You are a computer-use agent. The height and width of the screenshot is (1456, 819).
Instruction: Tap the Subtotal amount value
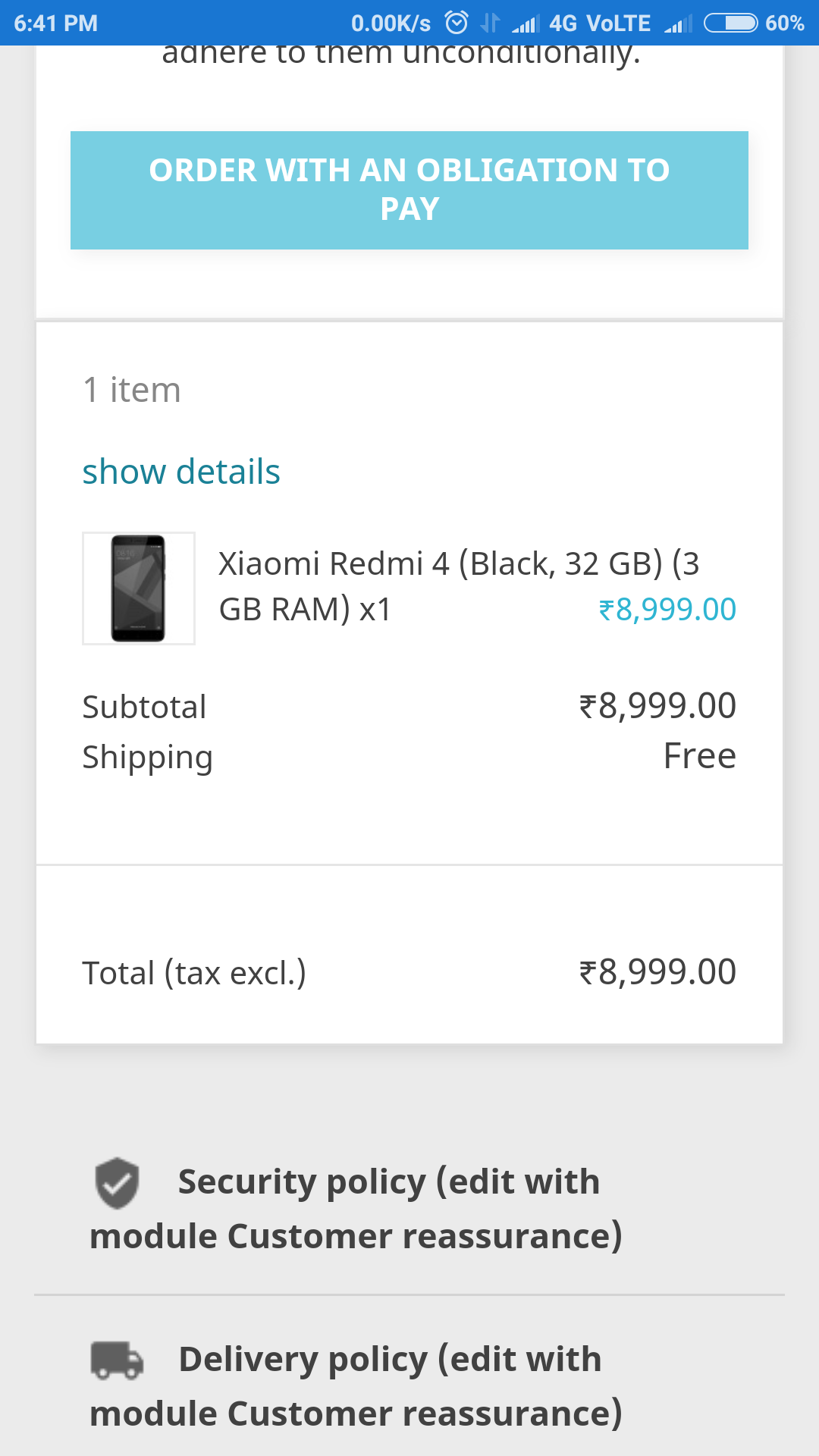pos(657,706)
